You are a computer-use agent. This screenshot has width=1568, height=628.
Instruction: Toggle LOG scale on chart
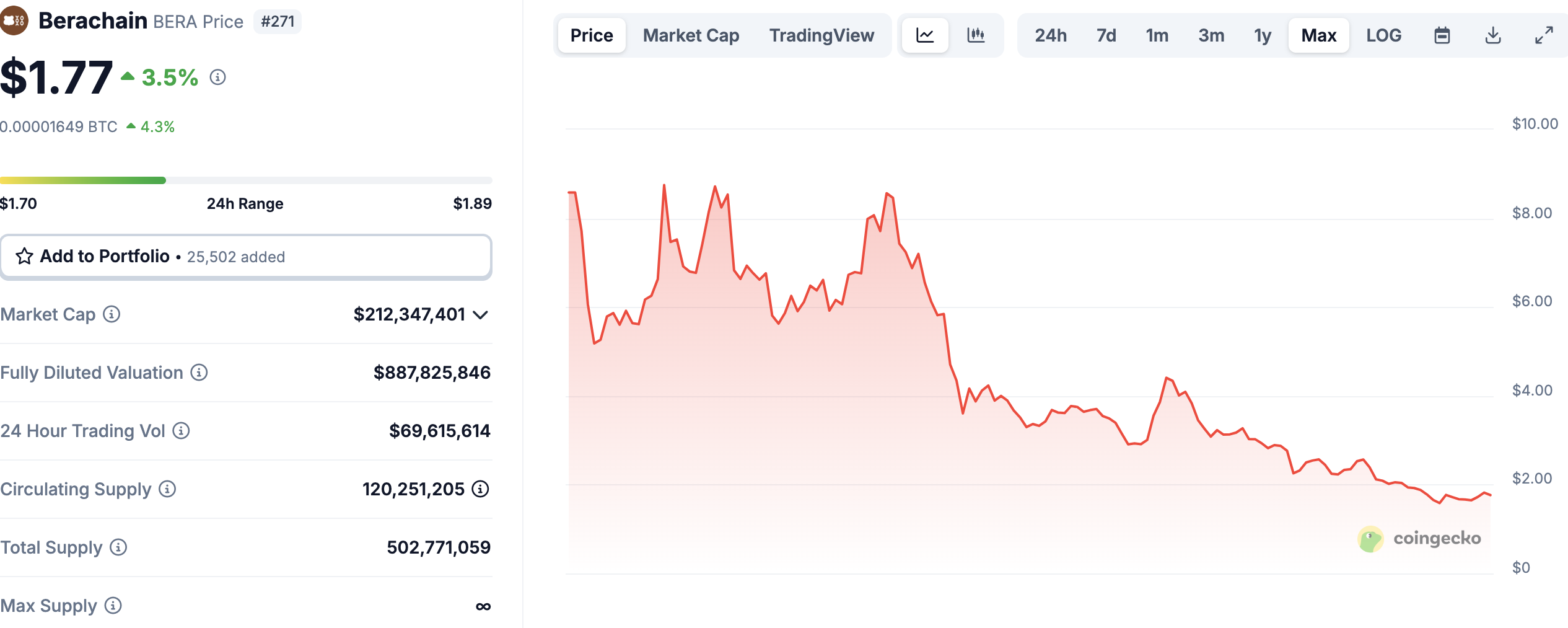[1384, 35]
